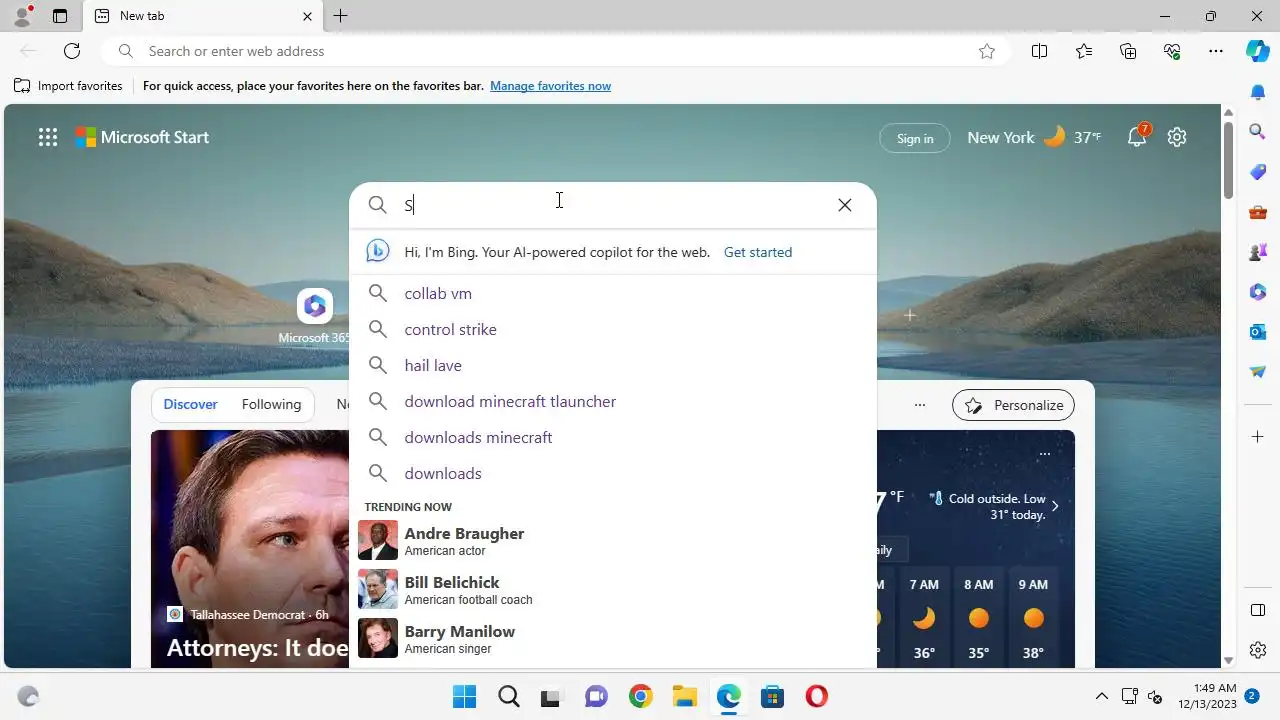Open sidebar Microsoft 365 icon
This screenshot has width=1280, height=720.
tap(1258, 292)
